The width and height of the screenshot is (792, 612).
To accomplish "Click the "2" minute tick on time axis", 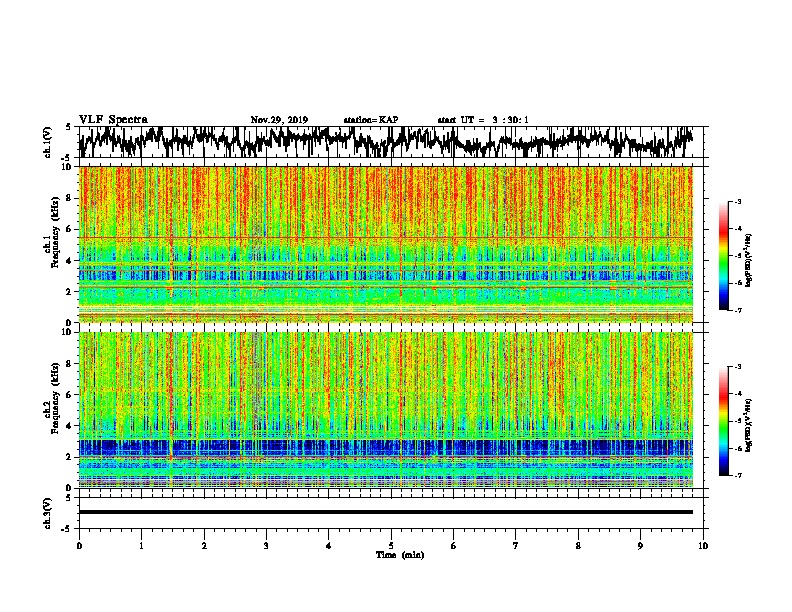I will (x=204, y=546).
